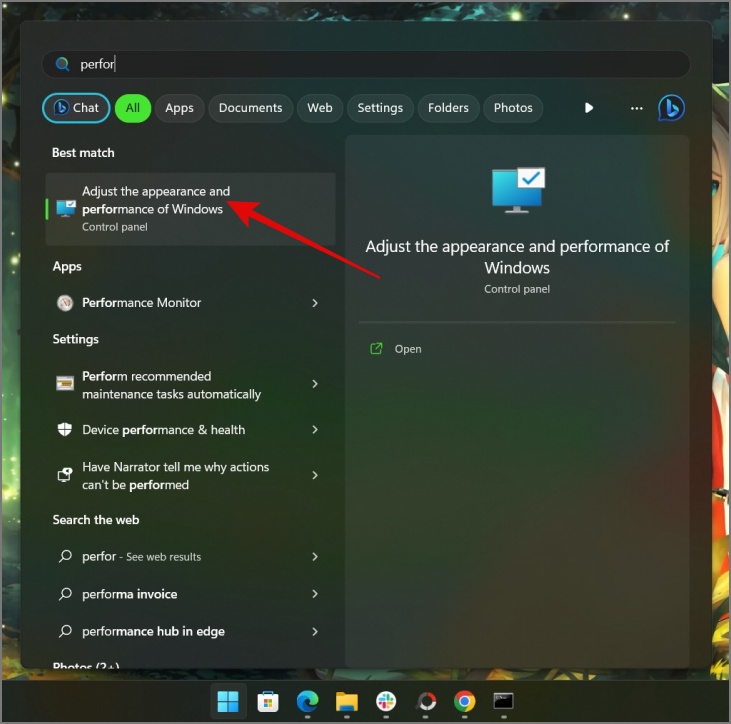Open Slack from the taskbar
Viewport: 731px width, 724px height.
(386, 702)
